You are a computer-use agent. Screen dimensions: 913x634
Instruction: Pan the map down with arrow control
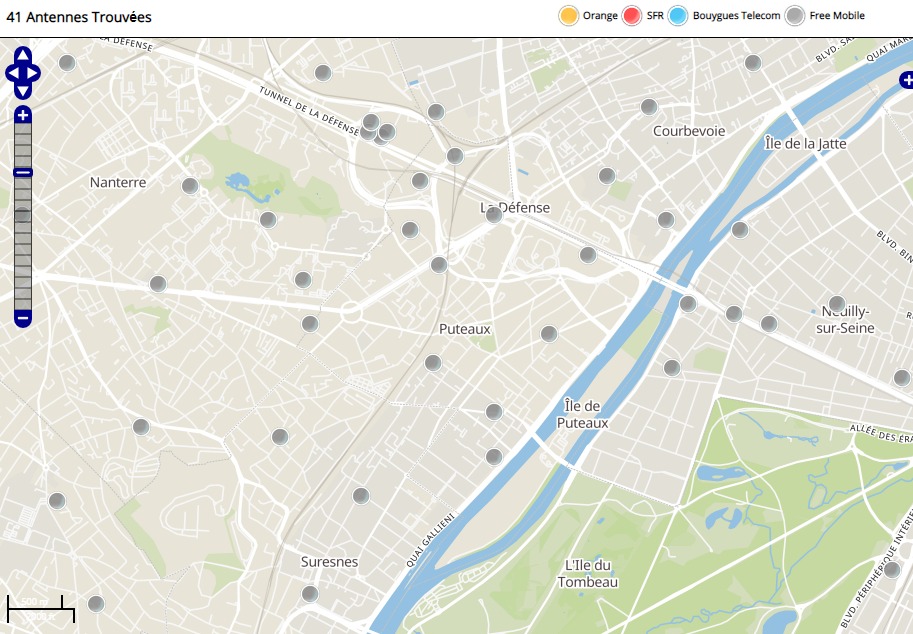tap(23, 90)
